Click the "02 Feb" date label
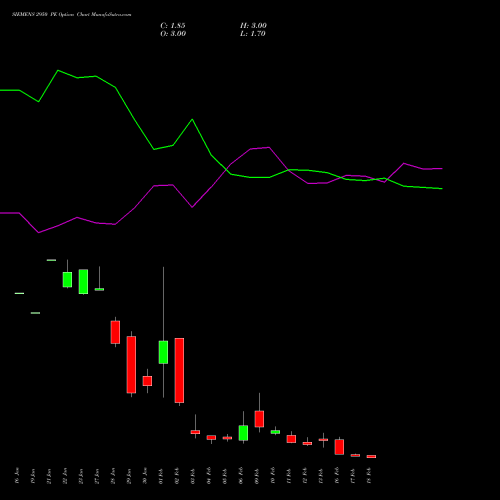 [x=177, y=476]
